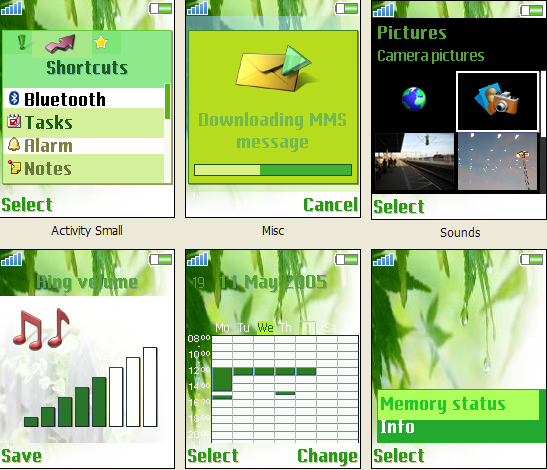Click signal strength icon on Ring volume screen
Viewport: 547px width, 470px height.
pos(12,259)
